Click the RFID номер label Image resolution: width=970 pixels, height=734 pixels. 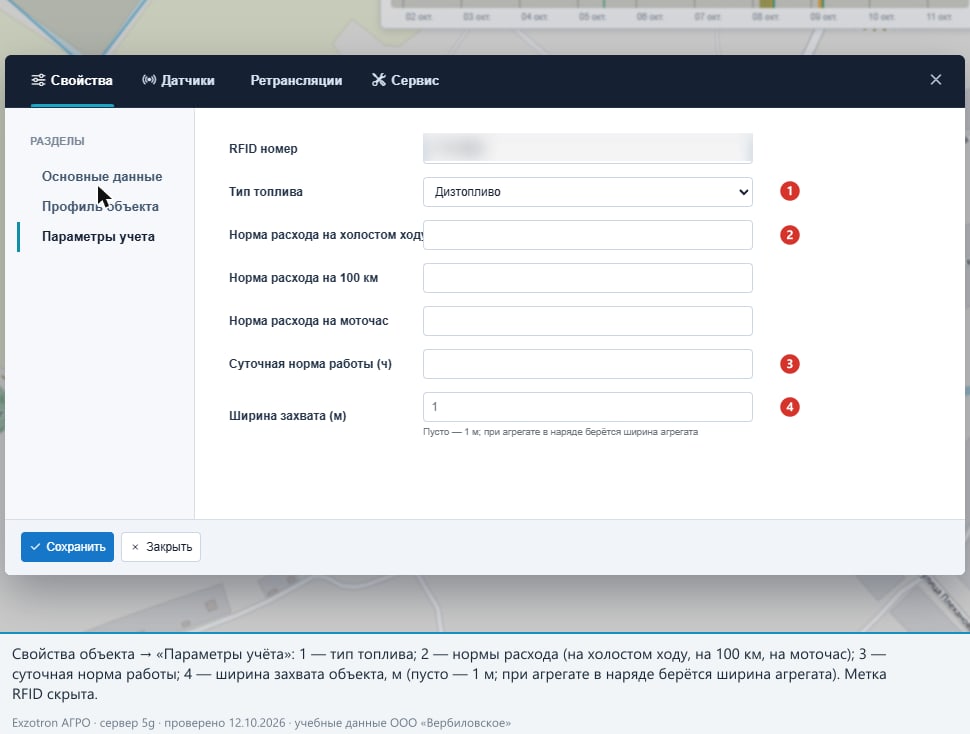coord(263,148)
